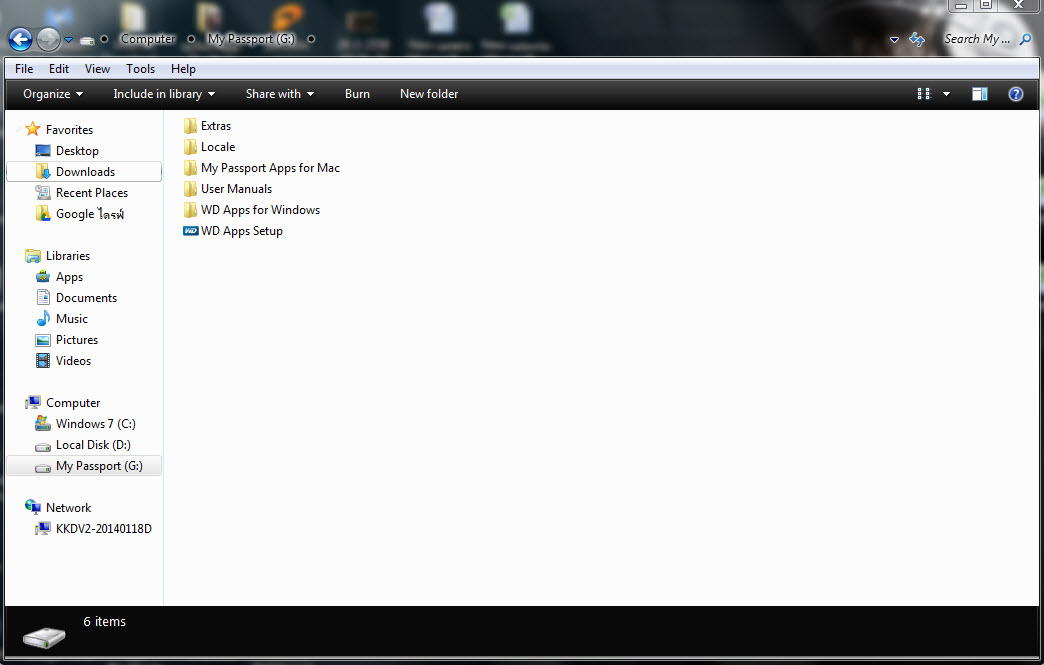Viewport: 1044px width, 665px height.
Task: Click Computer in the address breadcrumb
Action: click(x=148, y=39)
